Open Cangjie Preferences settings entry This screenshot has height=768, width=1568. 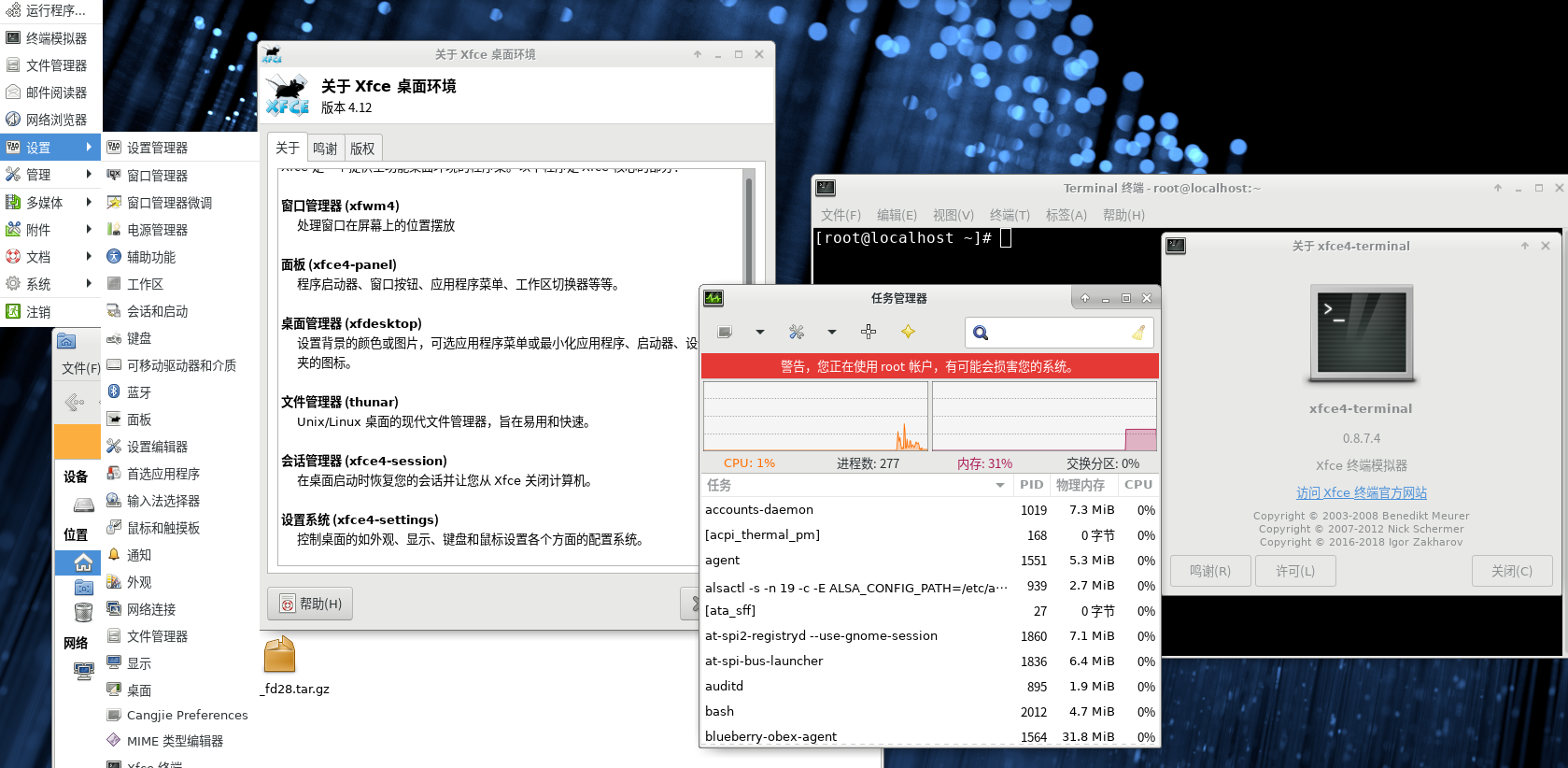tap(179, 715)
